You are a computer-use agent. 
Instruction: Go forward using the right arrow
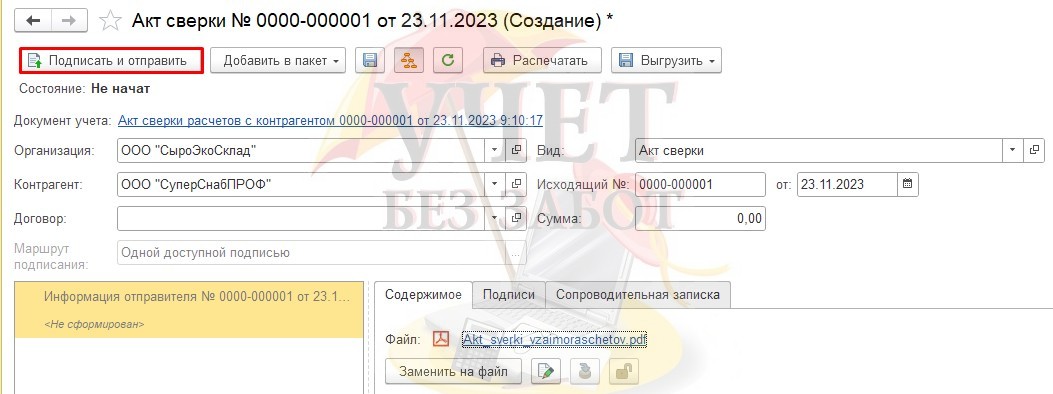click(x=68, y=21)
